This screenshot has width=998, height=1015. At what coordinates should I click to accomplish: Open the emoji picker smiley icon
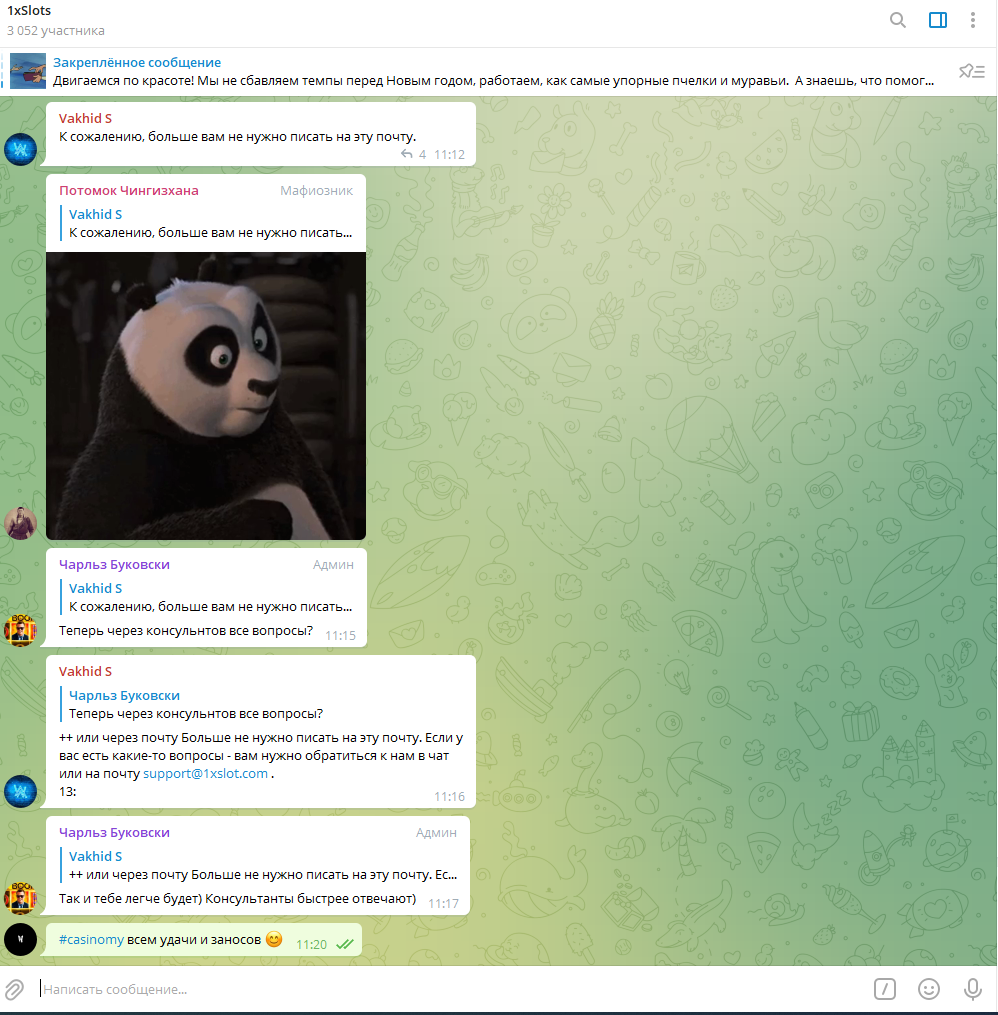[929, 989]
